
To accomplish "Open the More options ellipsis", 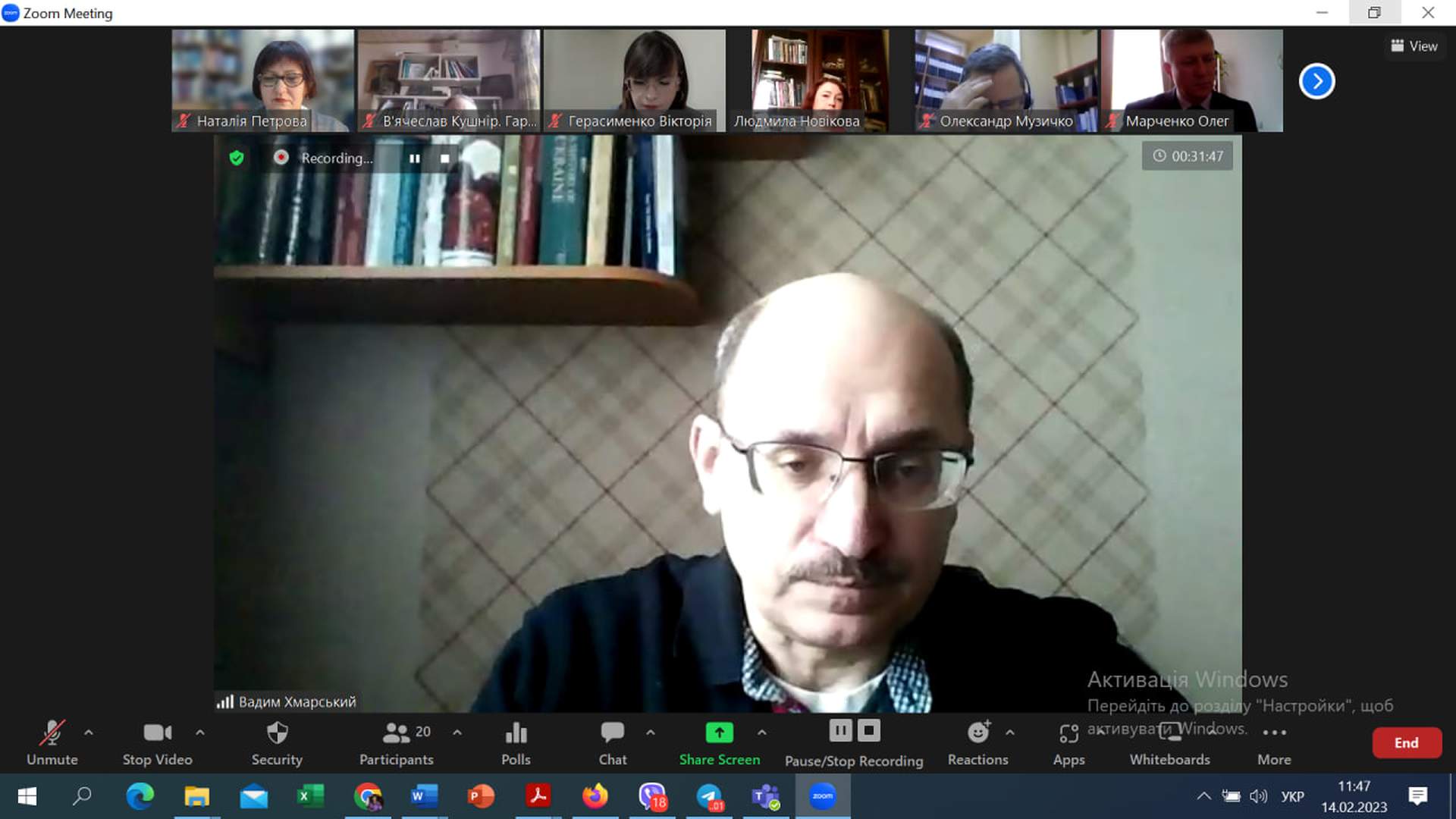I will [x=1274, y=742].
